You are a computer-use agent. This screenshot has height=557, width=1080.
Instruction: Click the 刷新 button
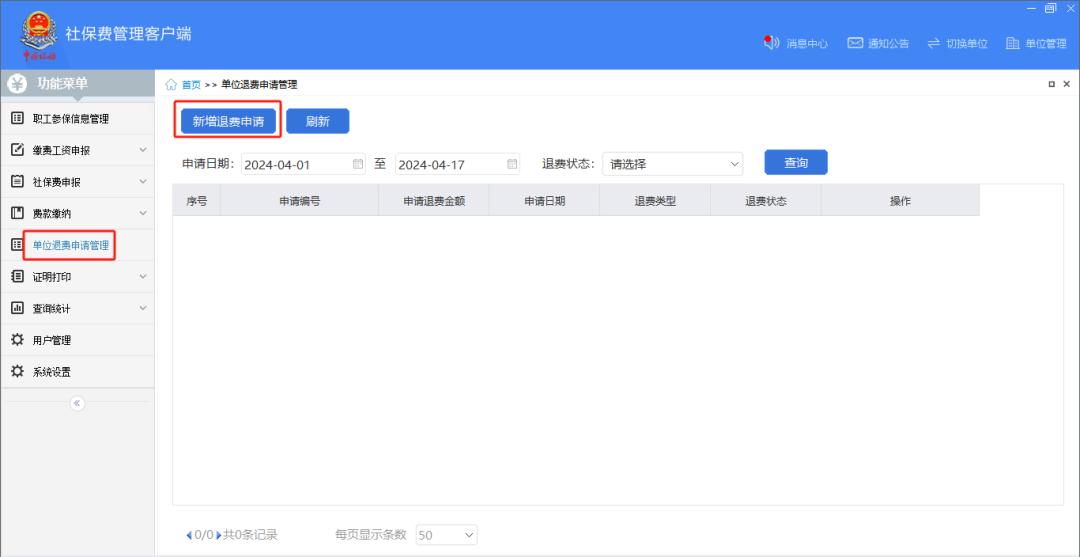(x=317, y=121)
